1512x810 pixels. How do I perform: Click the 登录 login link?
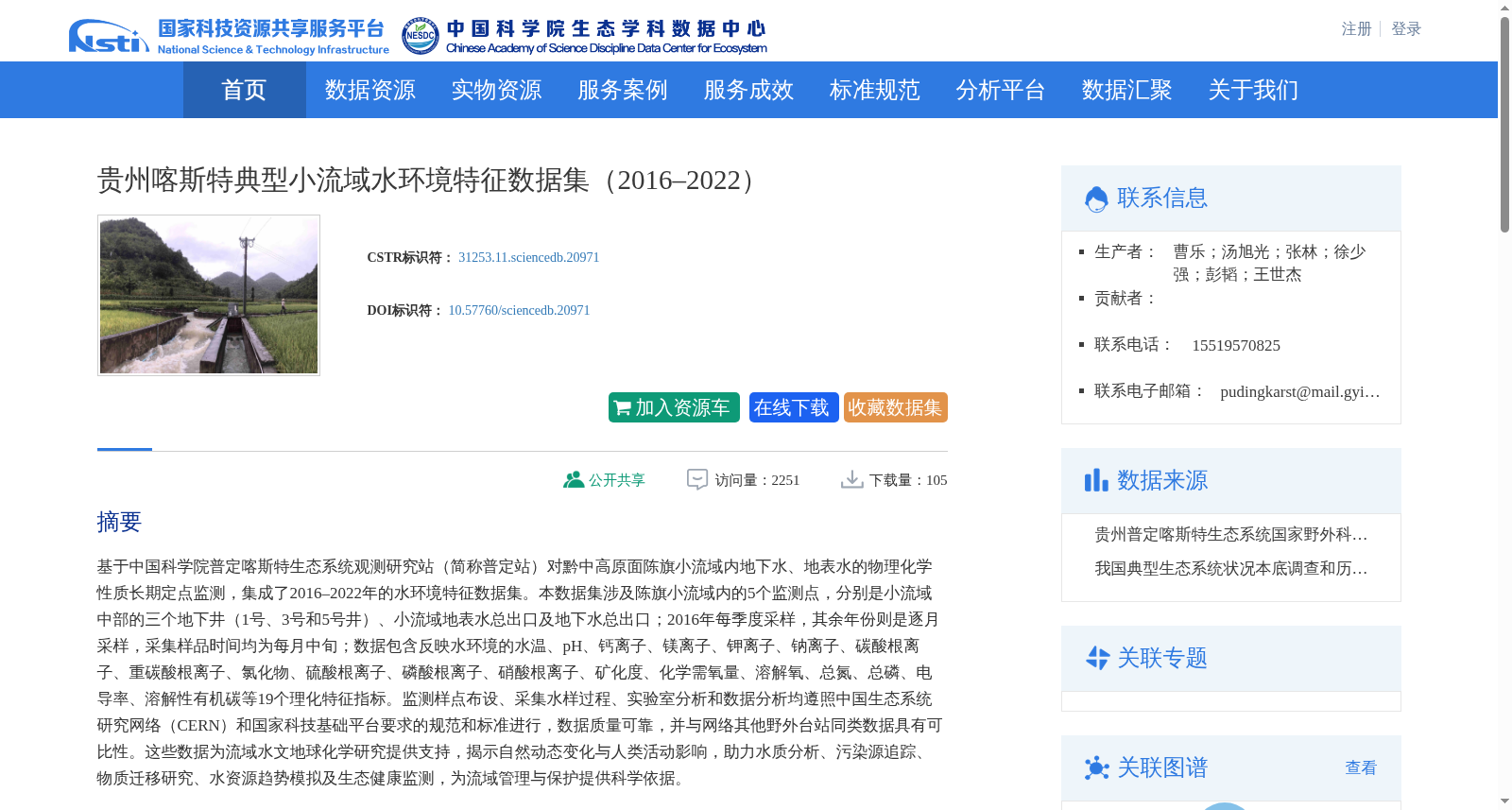click(1406, 29)
